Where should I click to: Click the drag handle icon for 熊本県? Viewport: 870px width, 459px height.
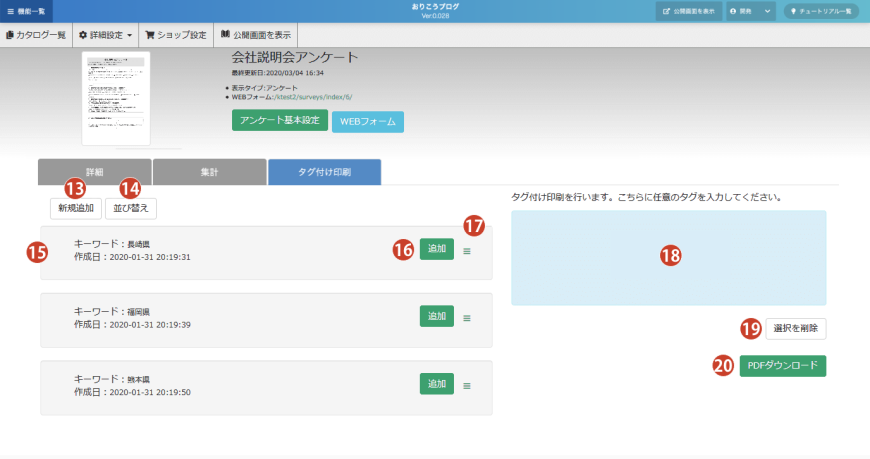[467, 385]
